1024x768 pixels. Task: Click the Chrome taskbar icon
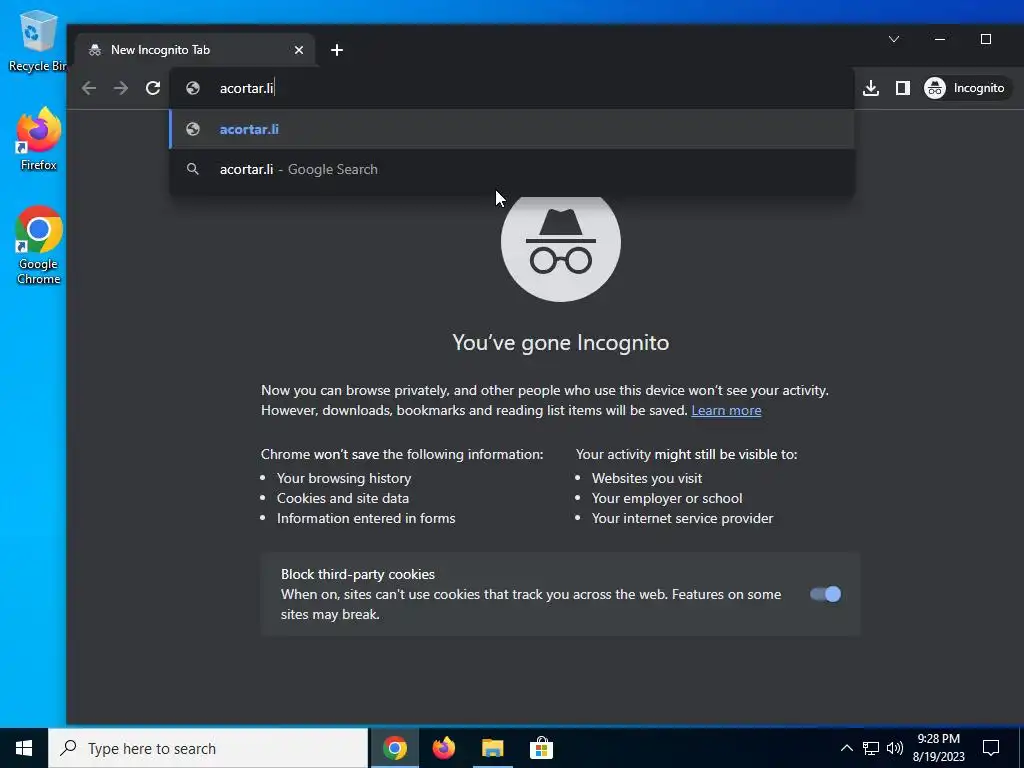coord(394,748)
